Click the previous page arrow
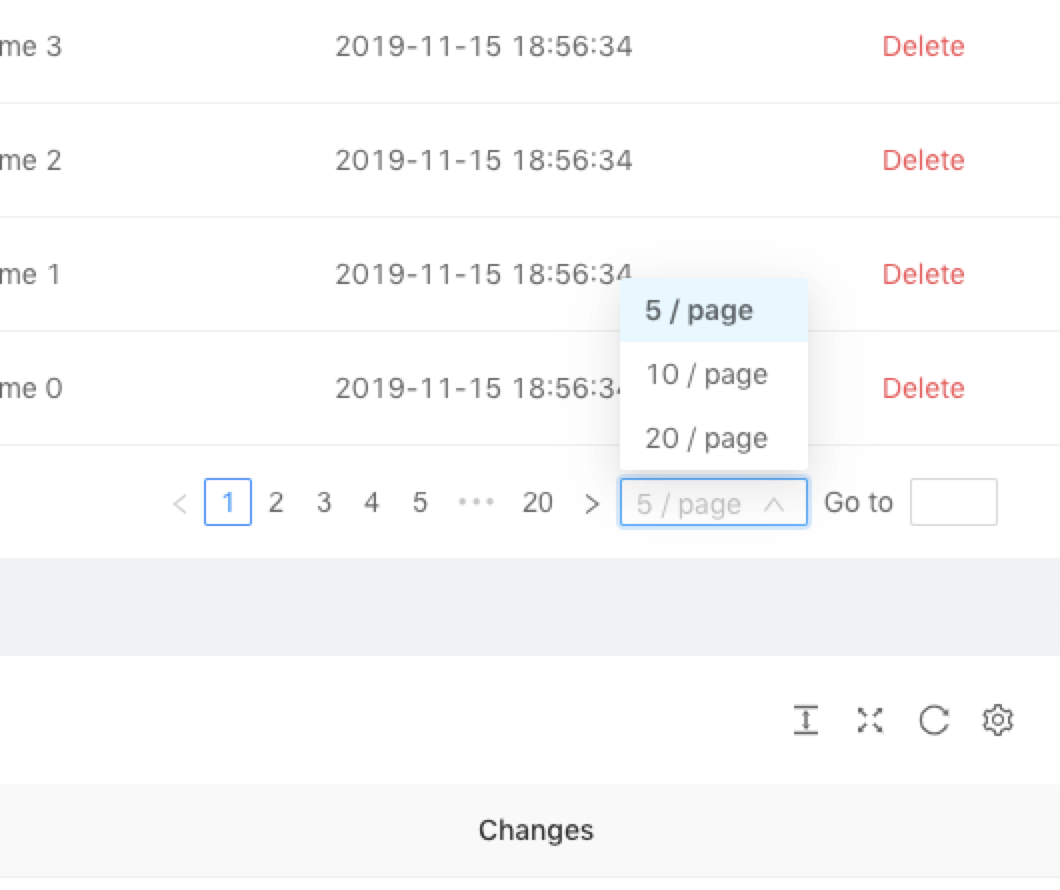The height and width of the screenshot is (890, 1060). 180,503
